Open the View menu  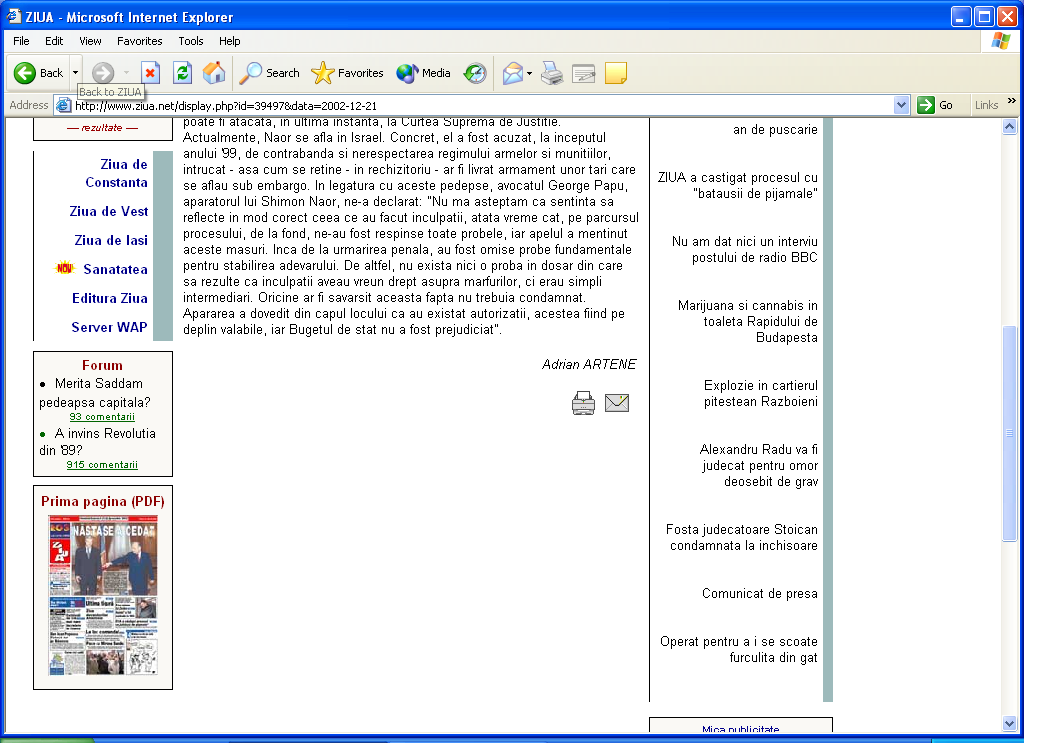click(90, 41)
